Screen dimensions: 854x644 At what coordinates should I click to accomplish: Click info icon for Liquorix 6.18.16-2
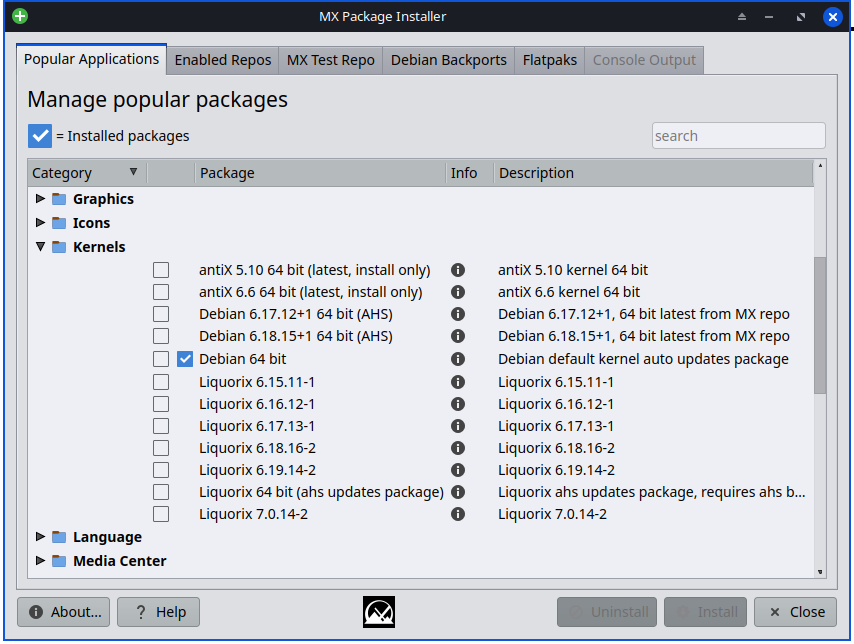[x=458, y=448]
